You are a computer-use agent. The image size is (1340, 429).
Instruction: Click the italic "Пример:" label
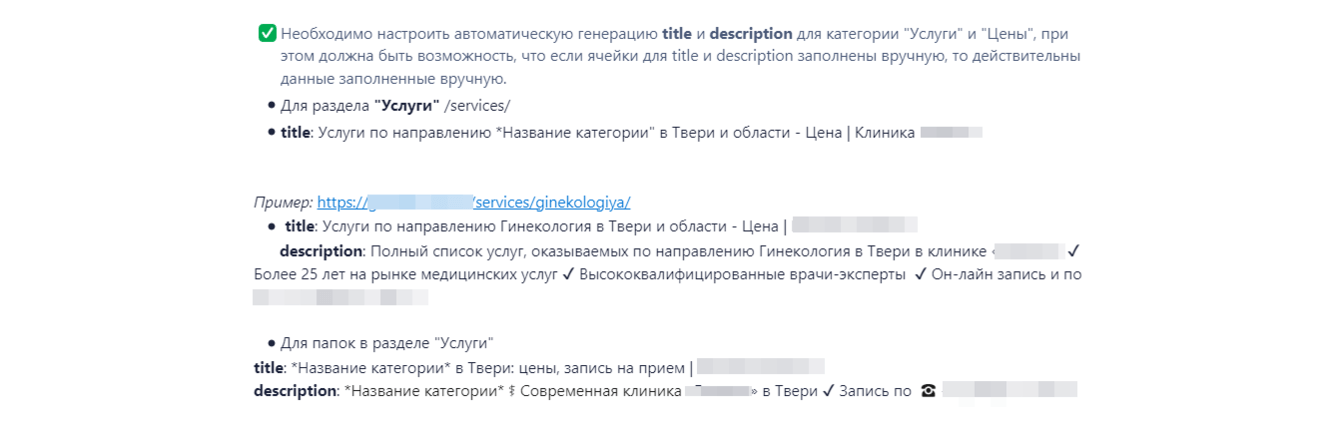pyautogui.click(x=283, y=201)
